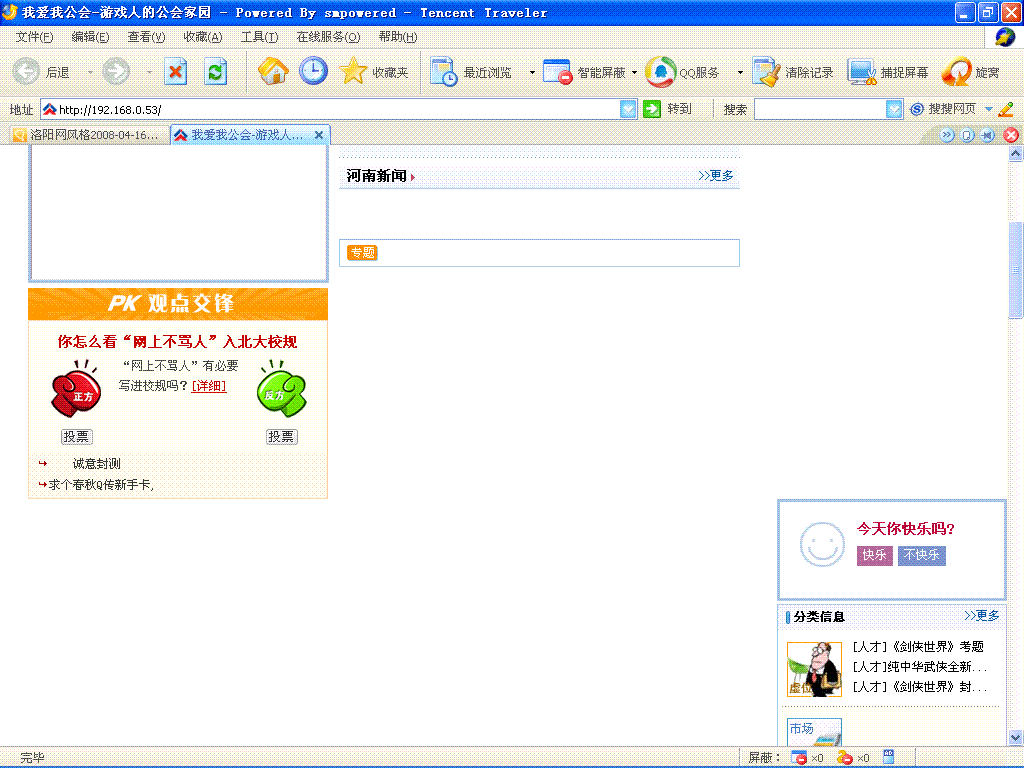The image size is (1024, 768).
Task: Click the 捕捉屏幕 screen-capture icon
Action: coord(862,71)
